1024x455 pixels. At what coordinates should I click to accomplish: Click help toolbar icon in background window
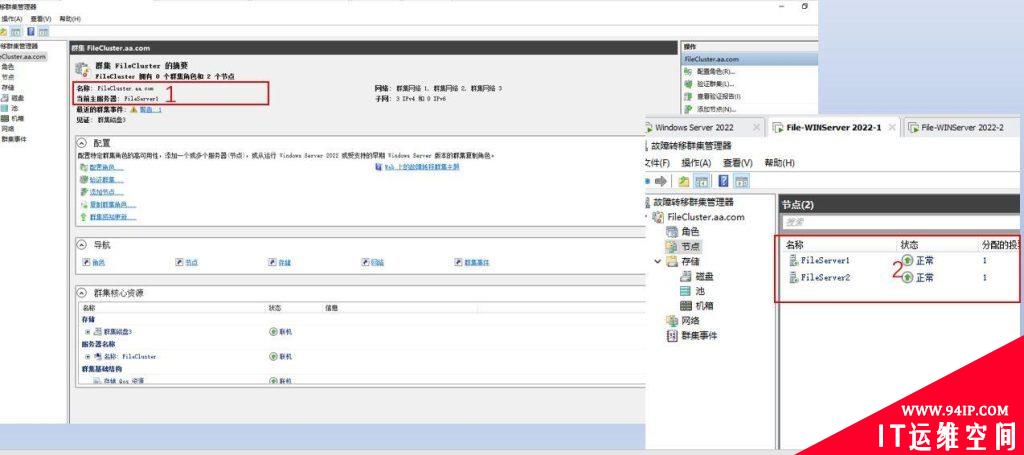[x=31, y=31]
